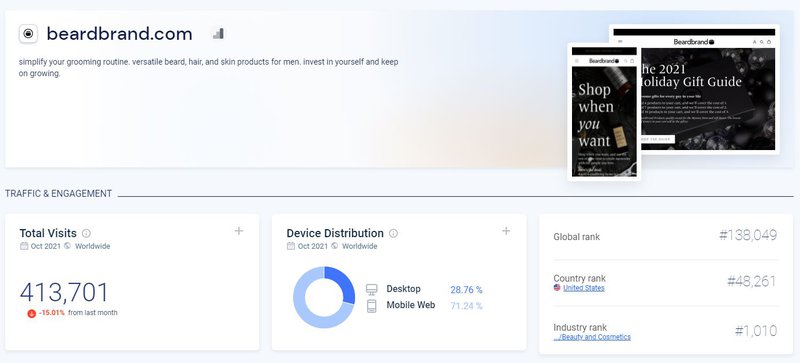
Task: Open the Total Visits info tooltip icon
Action: click(86, 233)
